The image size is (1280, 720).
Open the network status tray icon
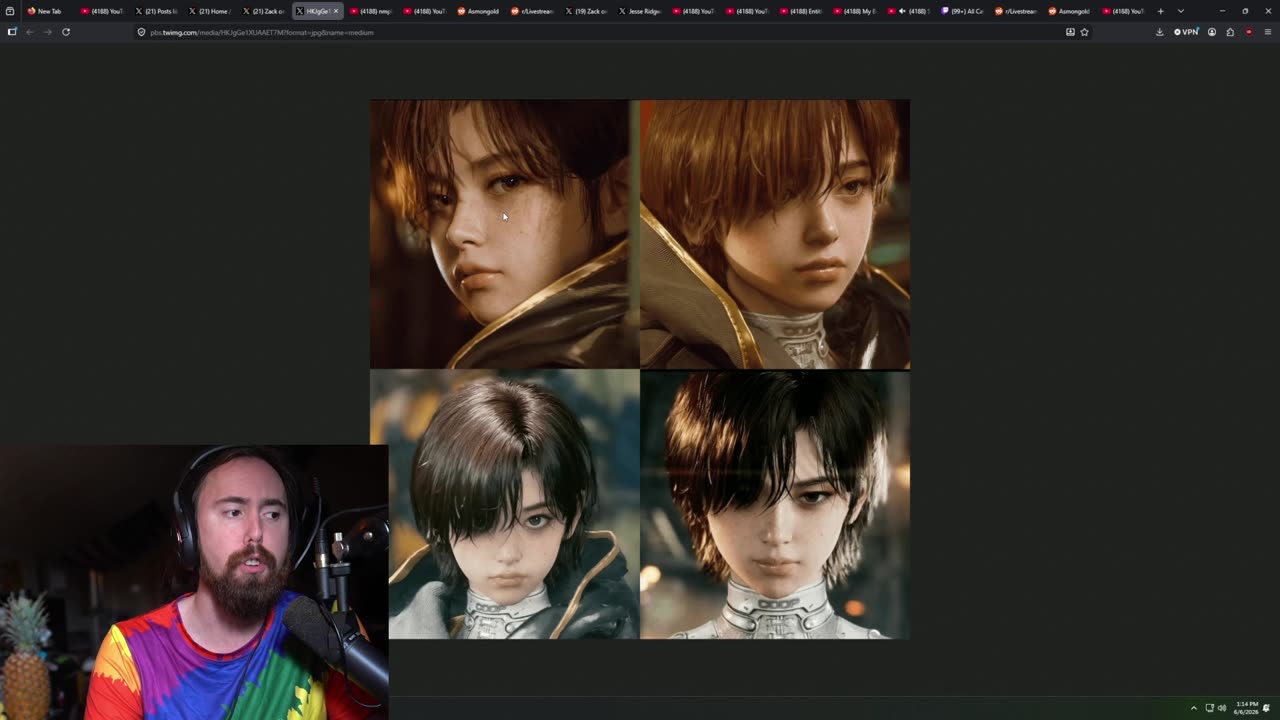(1210, 708)
